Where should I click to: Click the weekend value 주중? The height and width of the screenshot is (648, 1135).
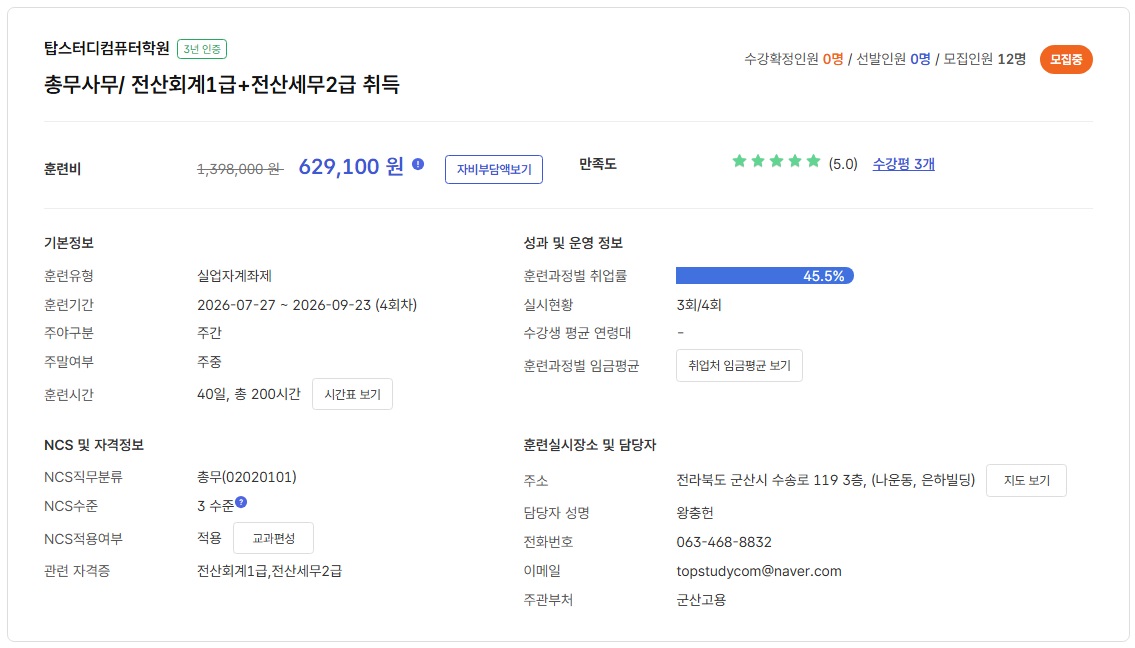click(x=209, y=361)
